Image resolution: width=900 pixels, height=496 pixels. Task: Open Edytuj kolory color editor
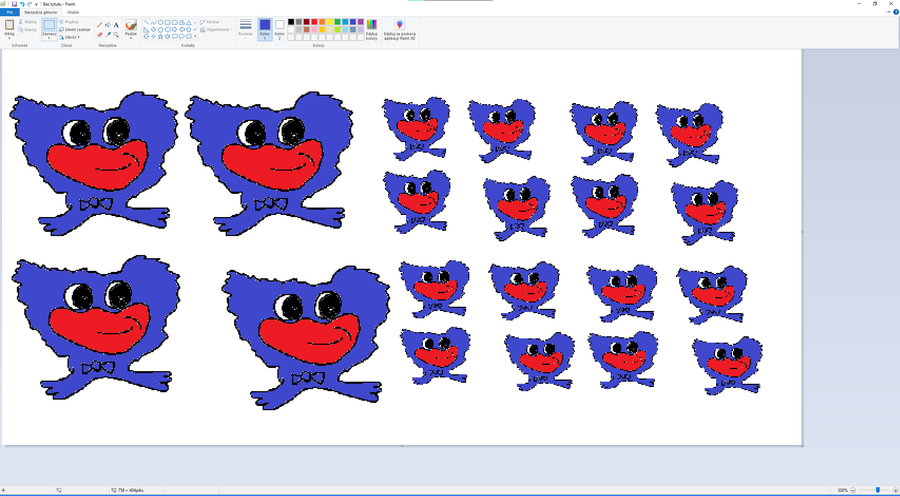click(x=371, y=29)
